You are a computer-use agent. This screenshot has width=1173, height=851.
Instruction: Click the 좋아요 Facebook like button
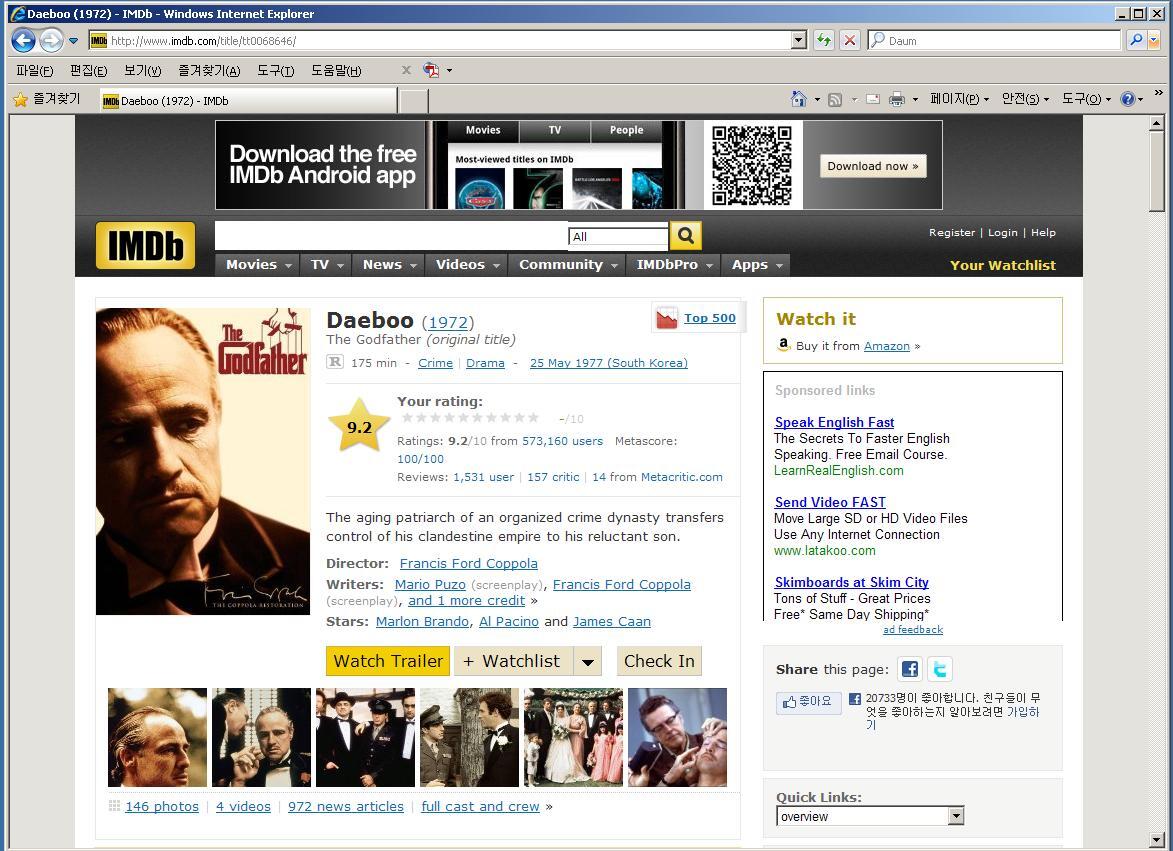coord(809,702)
